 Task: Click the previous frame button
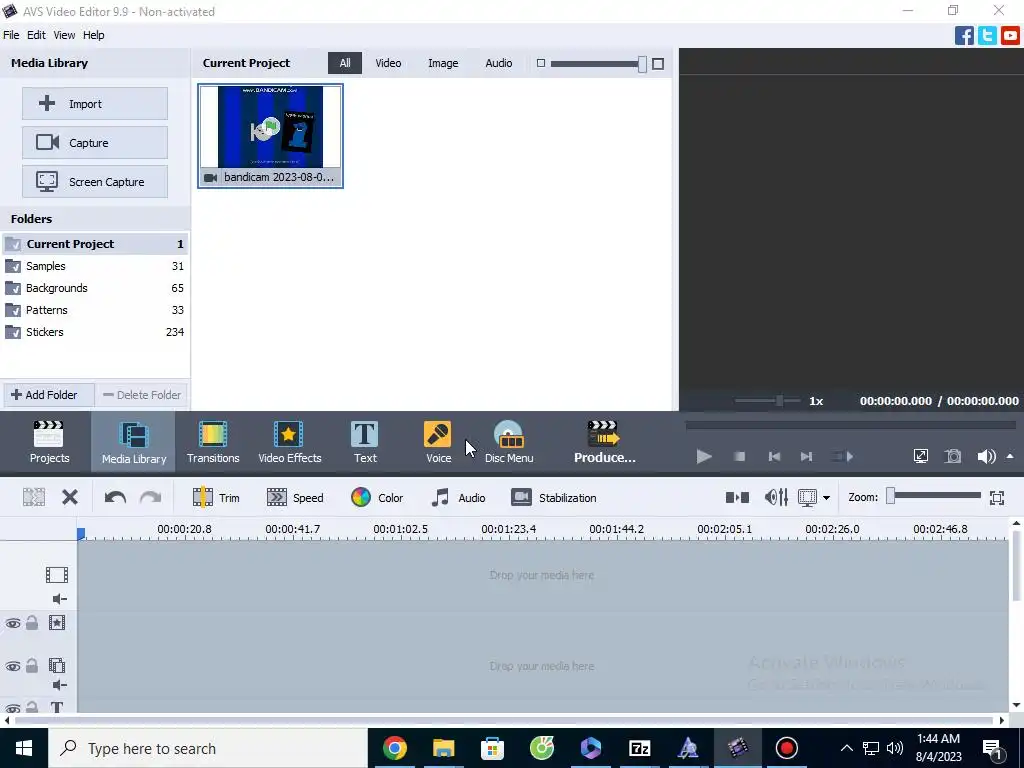[774, 456]
